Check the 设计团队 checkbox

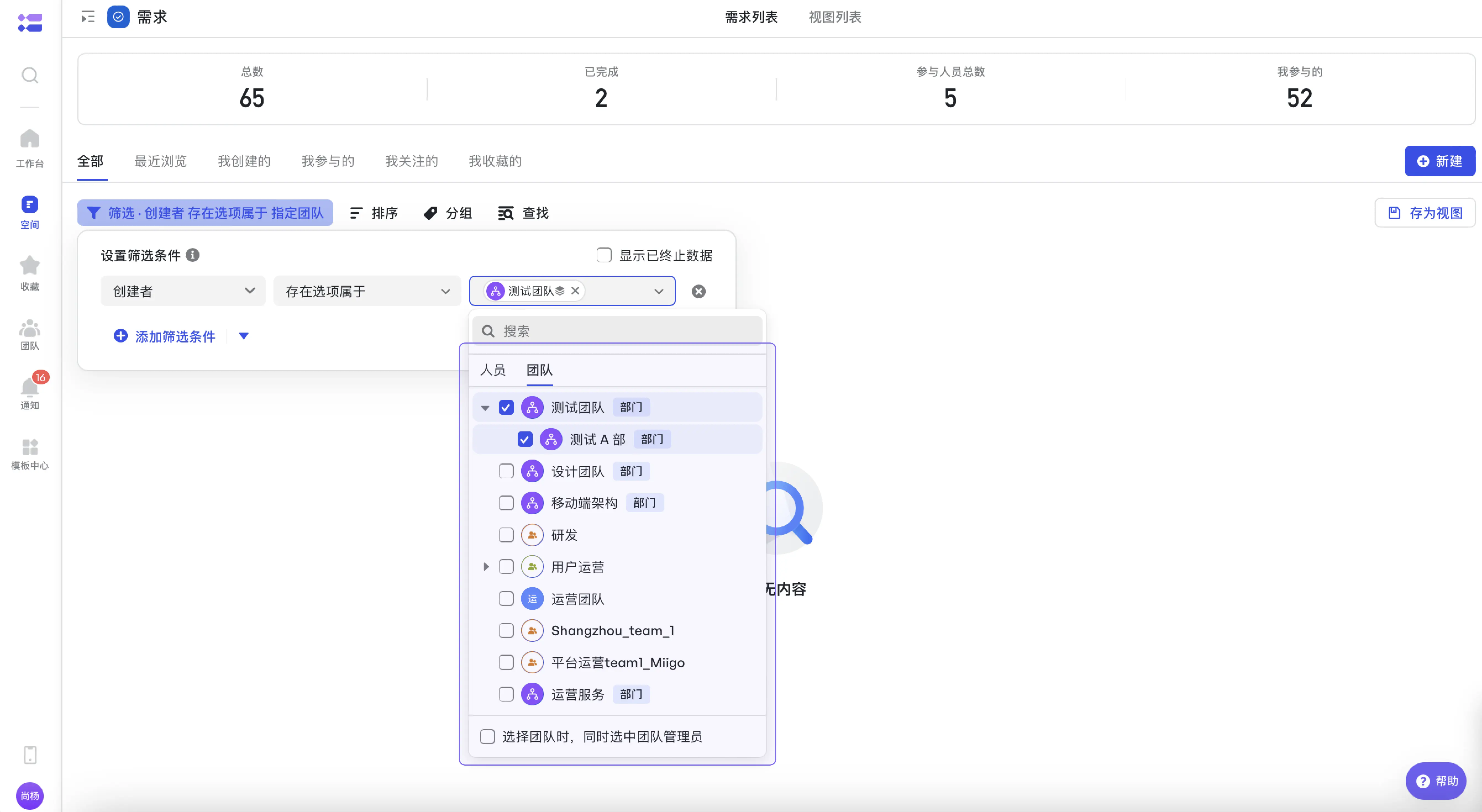pyautogui.click(x=506, y=471)
